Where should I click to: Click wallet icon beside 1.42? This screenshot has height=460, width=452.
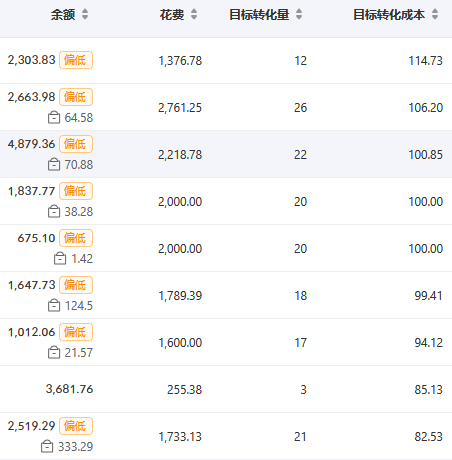point(60,259)
